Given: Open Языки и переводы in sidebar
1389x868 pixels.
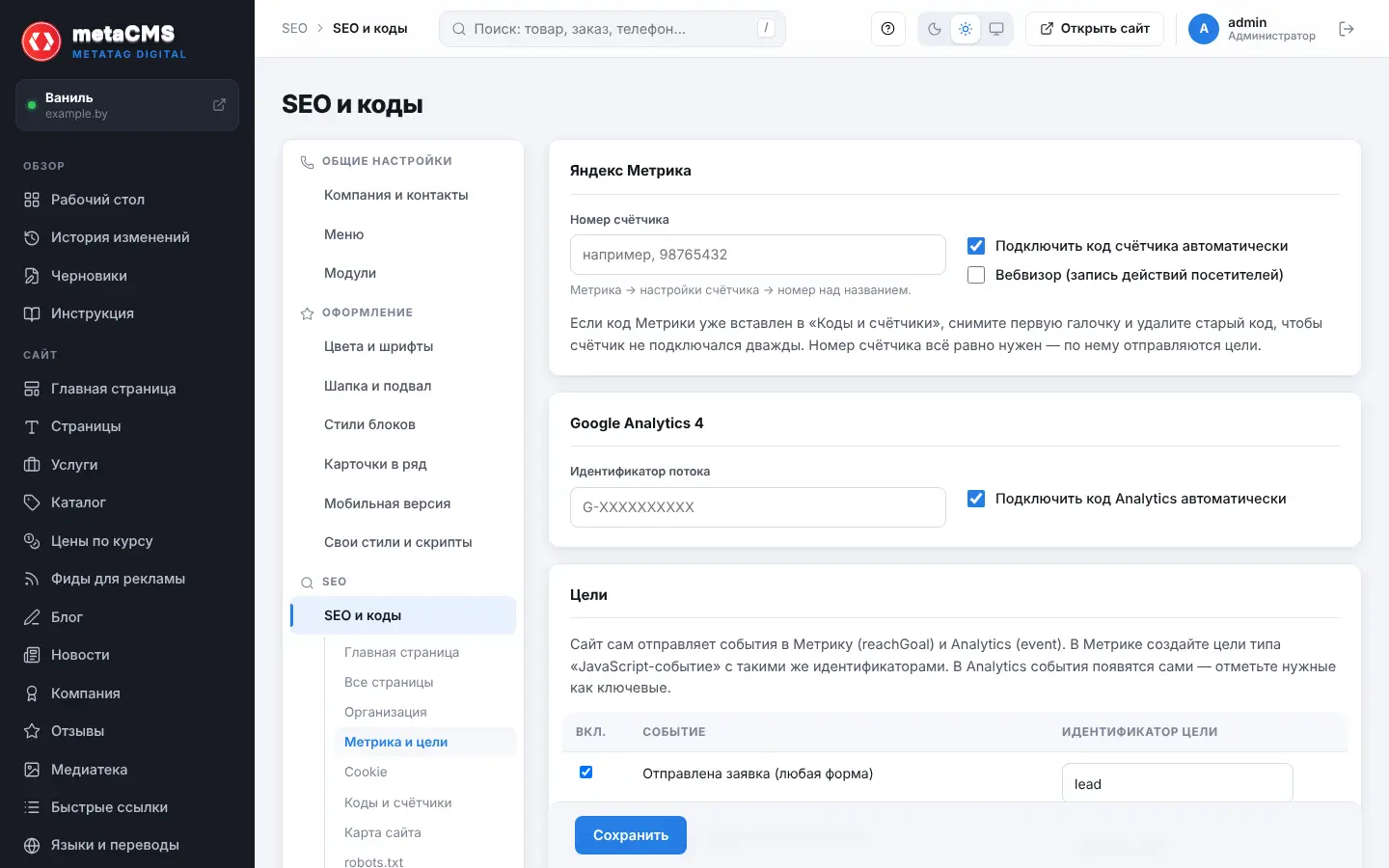Looking at the screenshot, I should [x=127, y=845].
